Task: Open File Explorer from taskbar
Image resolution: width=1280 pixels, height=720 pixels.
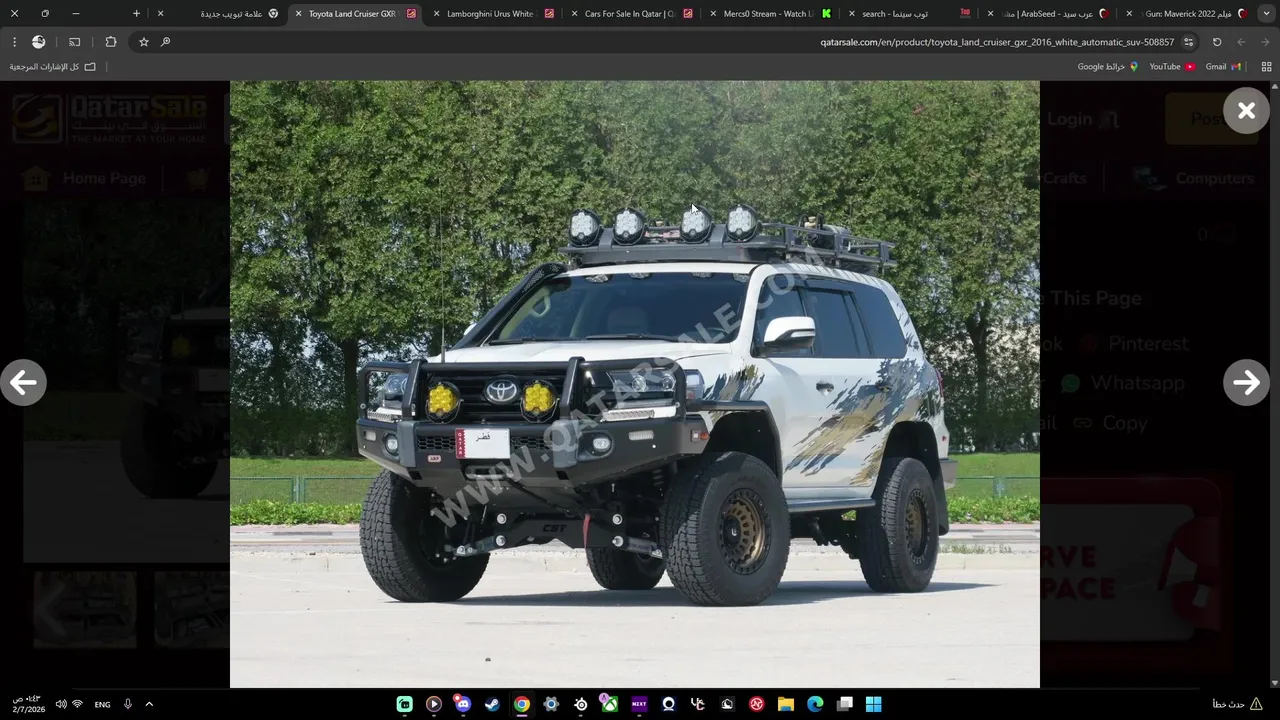Action: (x=785, y=704)
